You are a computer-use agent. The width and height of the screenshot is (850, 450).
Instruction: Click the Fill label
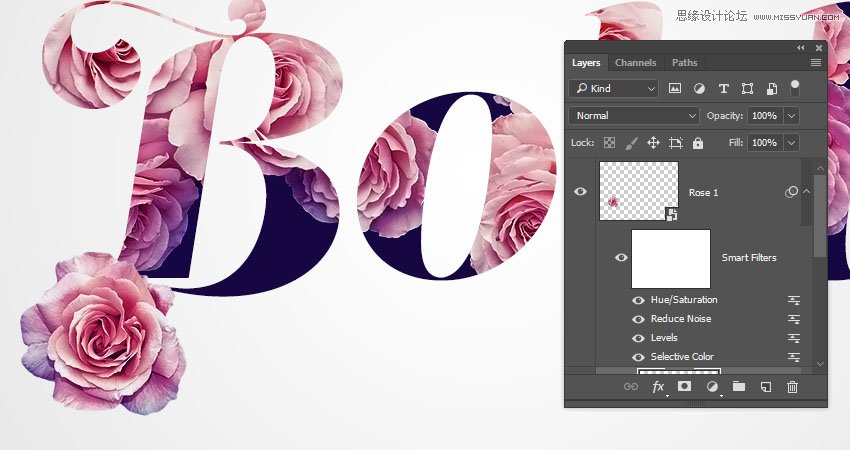click(x=736, y=143)
